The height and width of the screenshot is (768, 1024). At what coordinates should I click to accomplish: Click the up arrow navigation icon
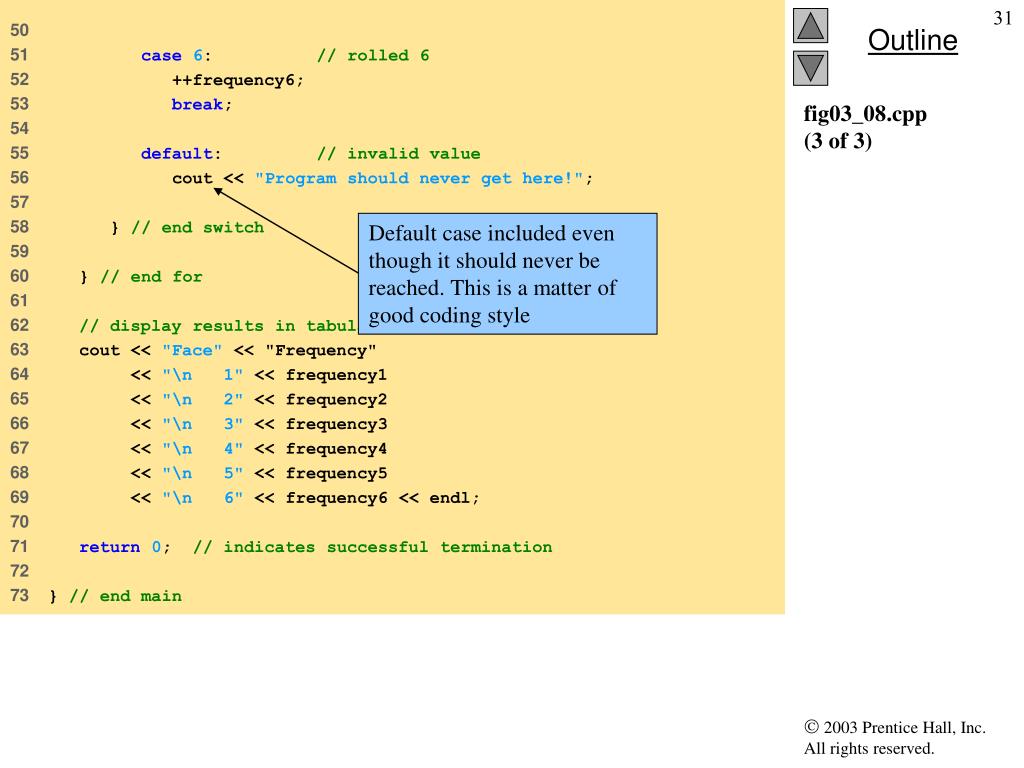(x=810, y=25)
